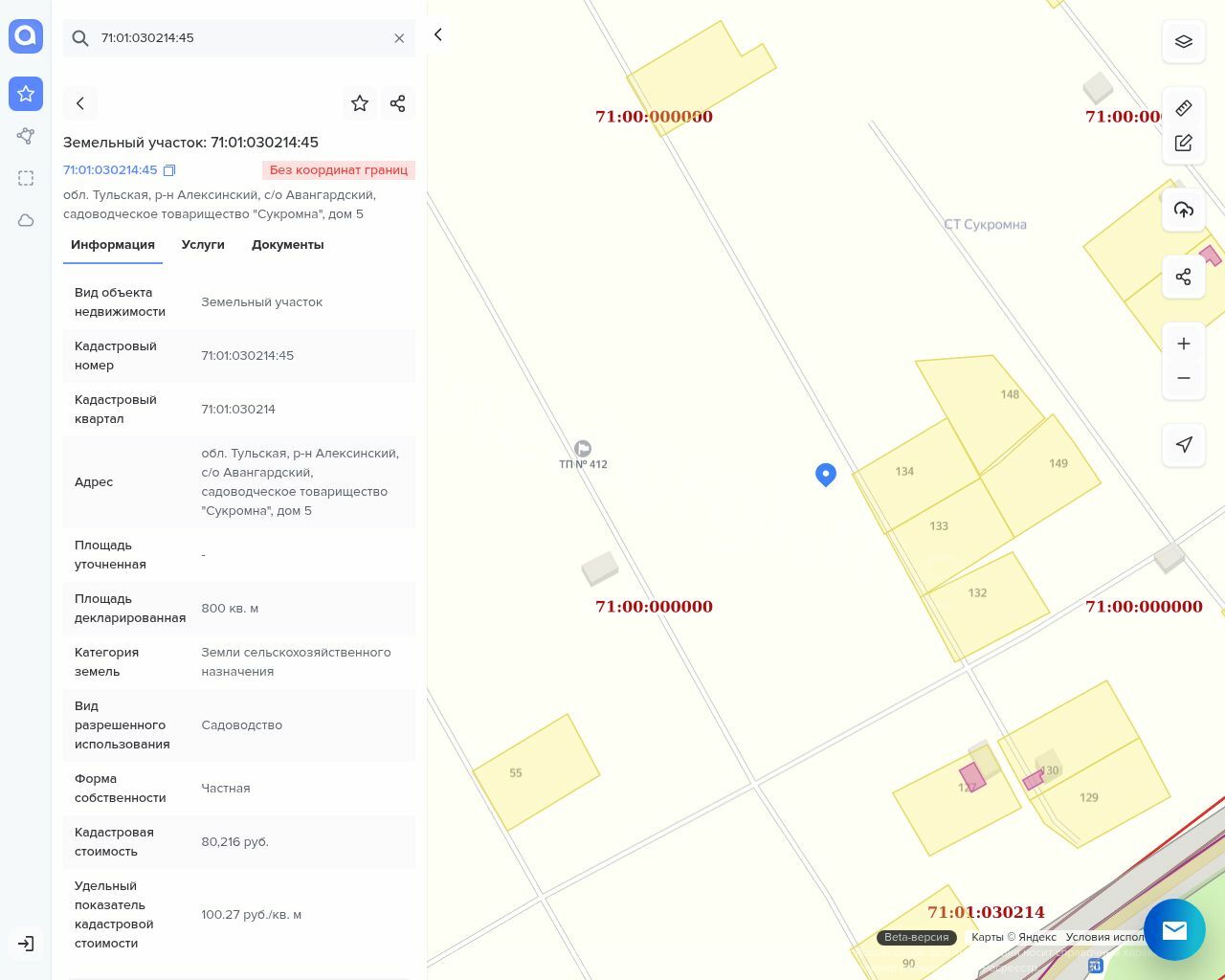
Task: Switch to the Услуги tab
Action: pos(203,245)
